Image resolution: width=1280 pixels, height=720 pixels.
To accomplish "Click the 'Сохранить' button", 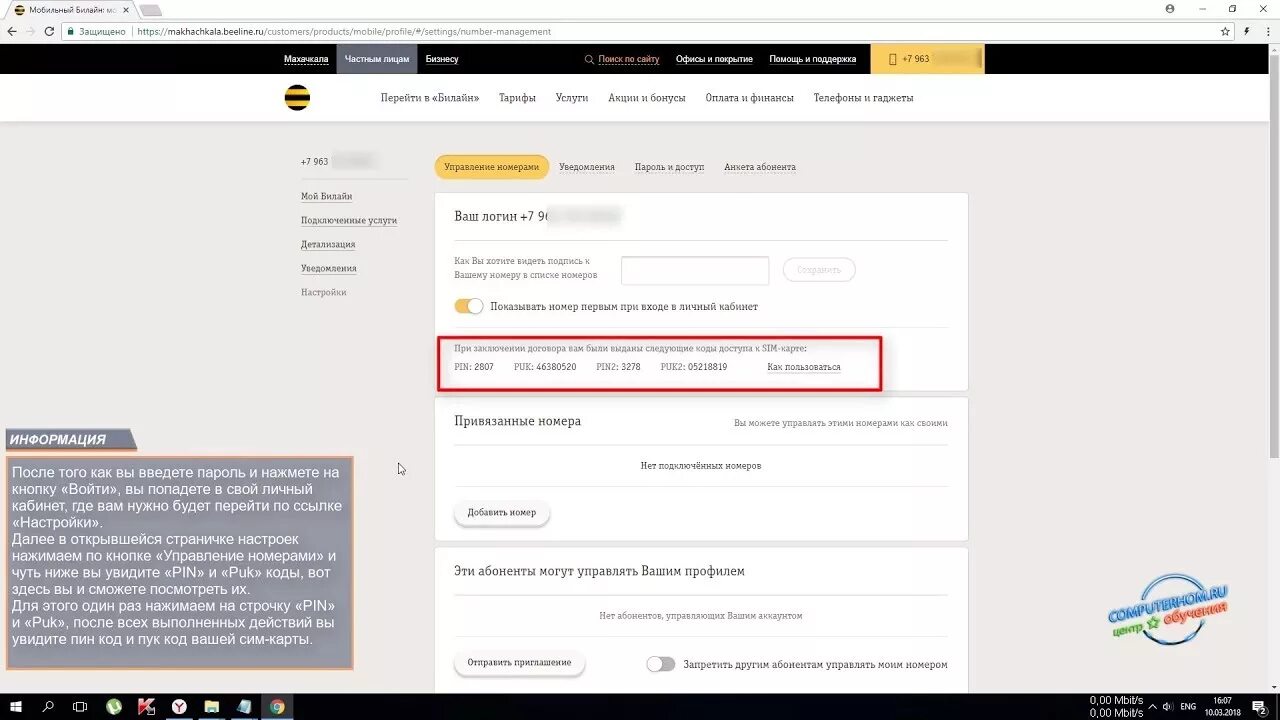I will [819, 270].
